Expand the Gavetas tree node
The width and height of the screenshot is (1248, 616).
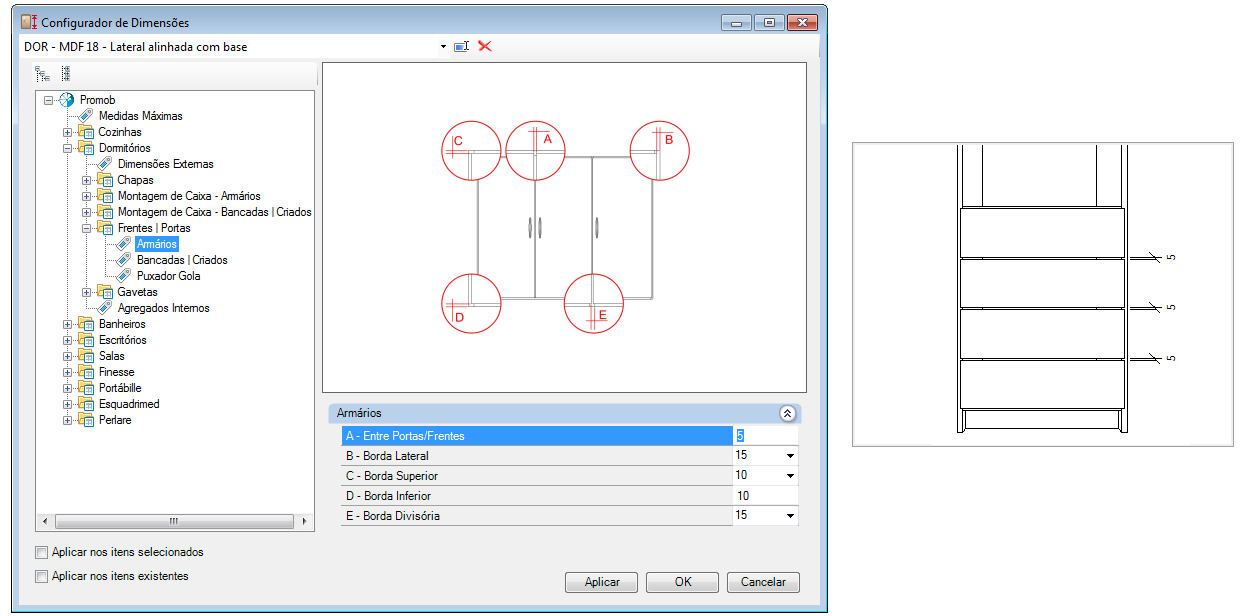pos(87,292)
